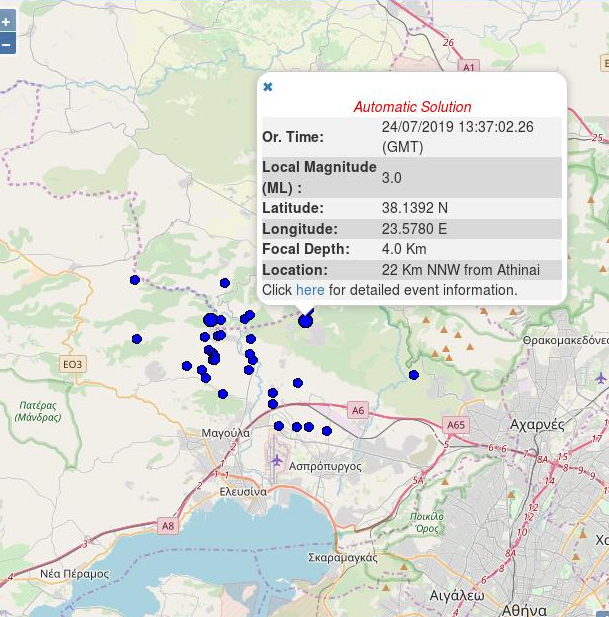Zoom out the map with minus button
Image resolution: width=609 pixels, height=617 pixels.
coord(7,44)
